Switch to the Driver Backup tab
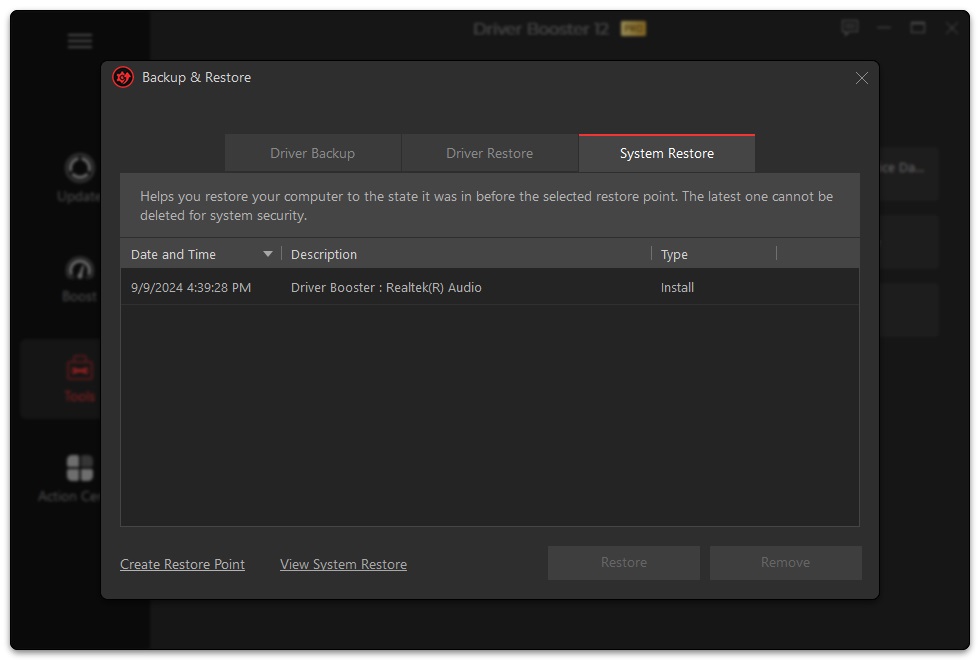The width and height of the screenshot is (980, 660). (312, 153)
